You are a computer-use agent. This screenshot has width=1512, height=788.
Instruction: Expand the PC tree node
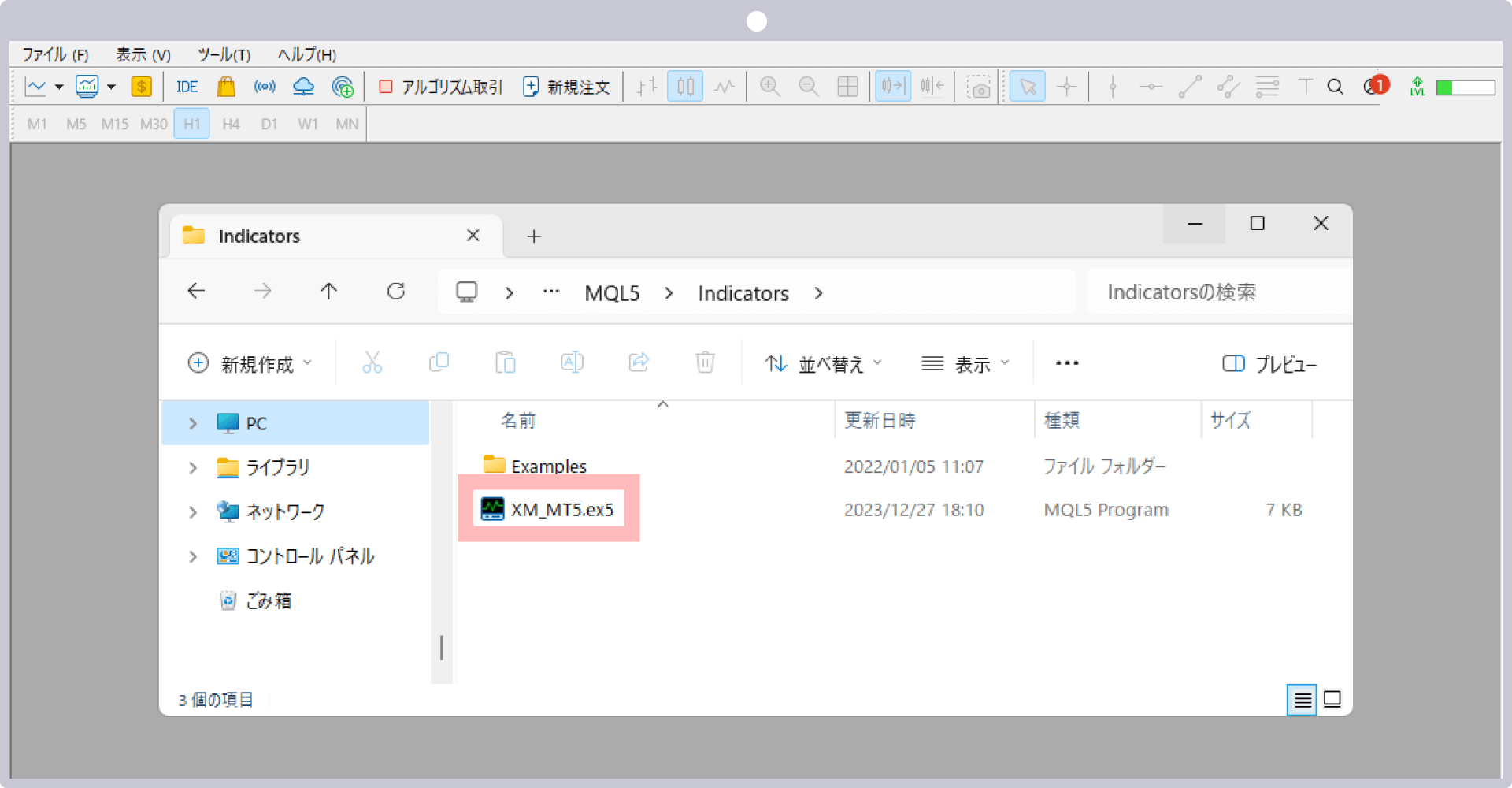[x=193, y=424]
